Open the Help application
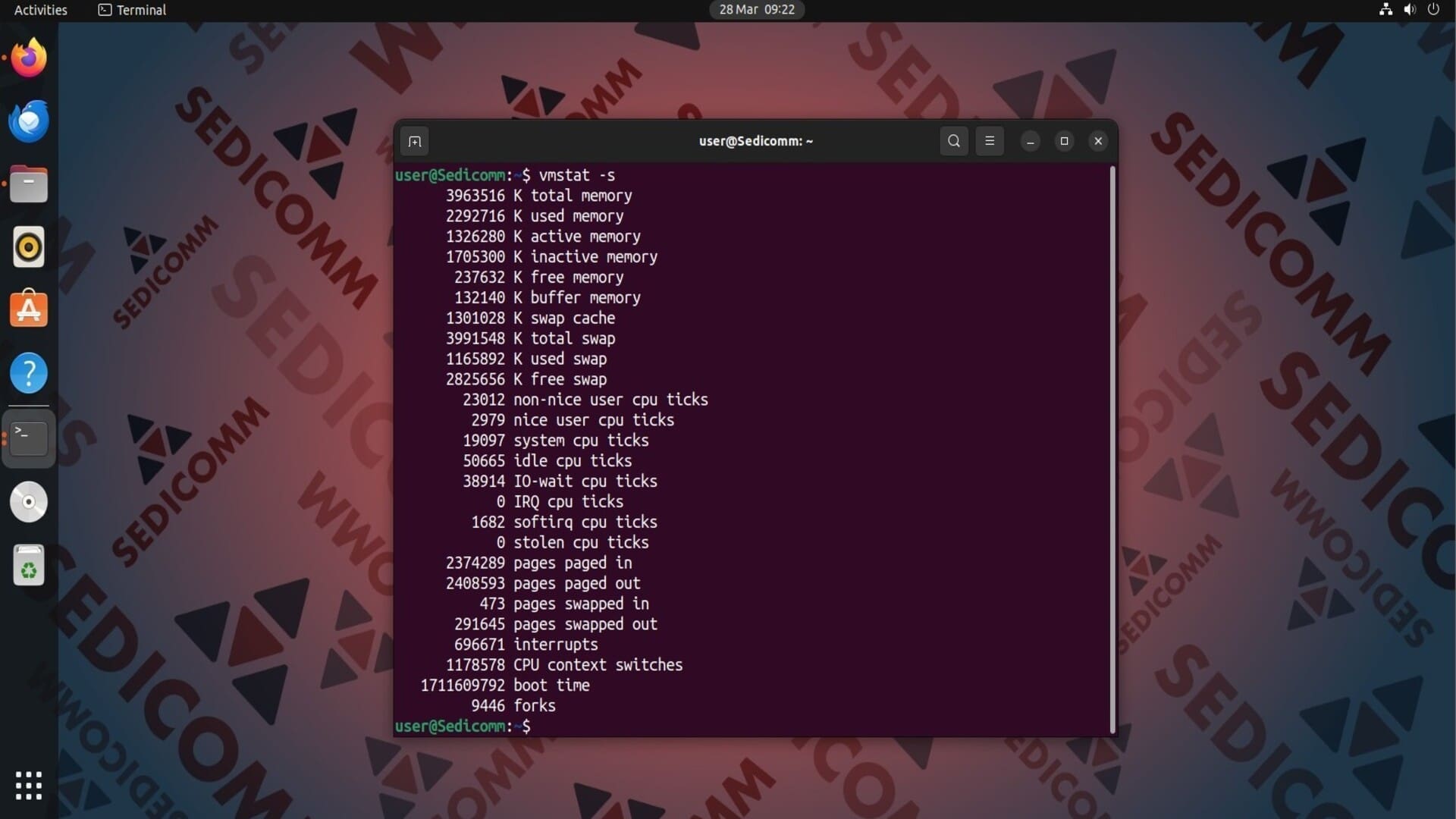 tap(29, 373)
